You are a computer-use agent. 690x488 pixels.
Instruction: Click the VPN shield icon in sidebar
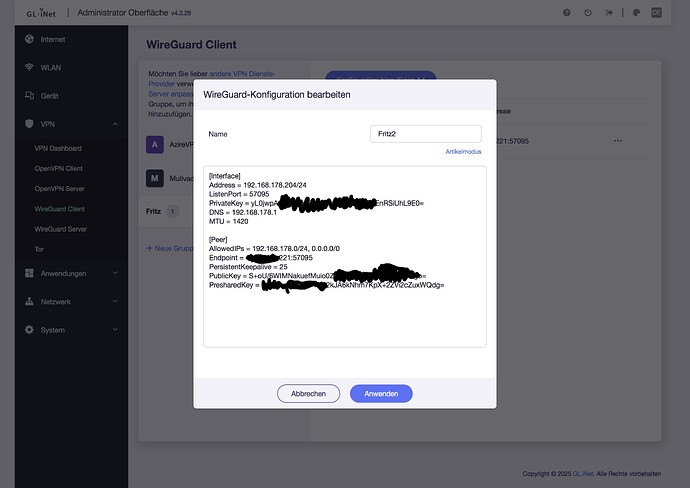click(29, 124)
